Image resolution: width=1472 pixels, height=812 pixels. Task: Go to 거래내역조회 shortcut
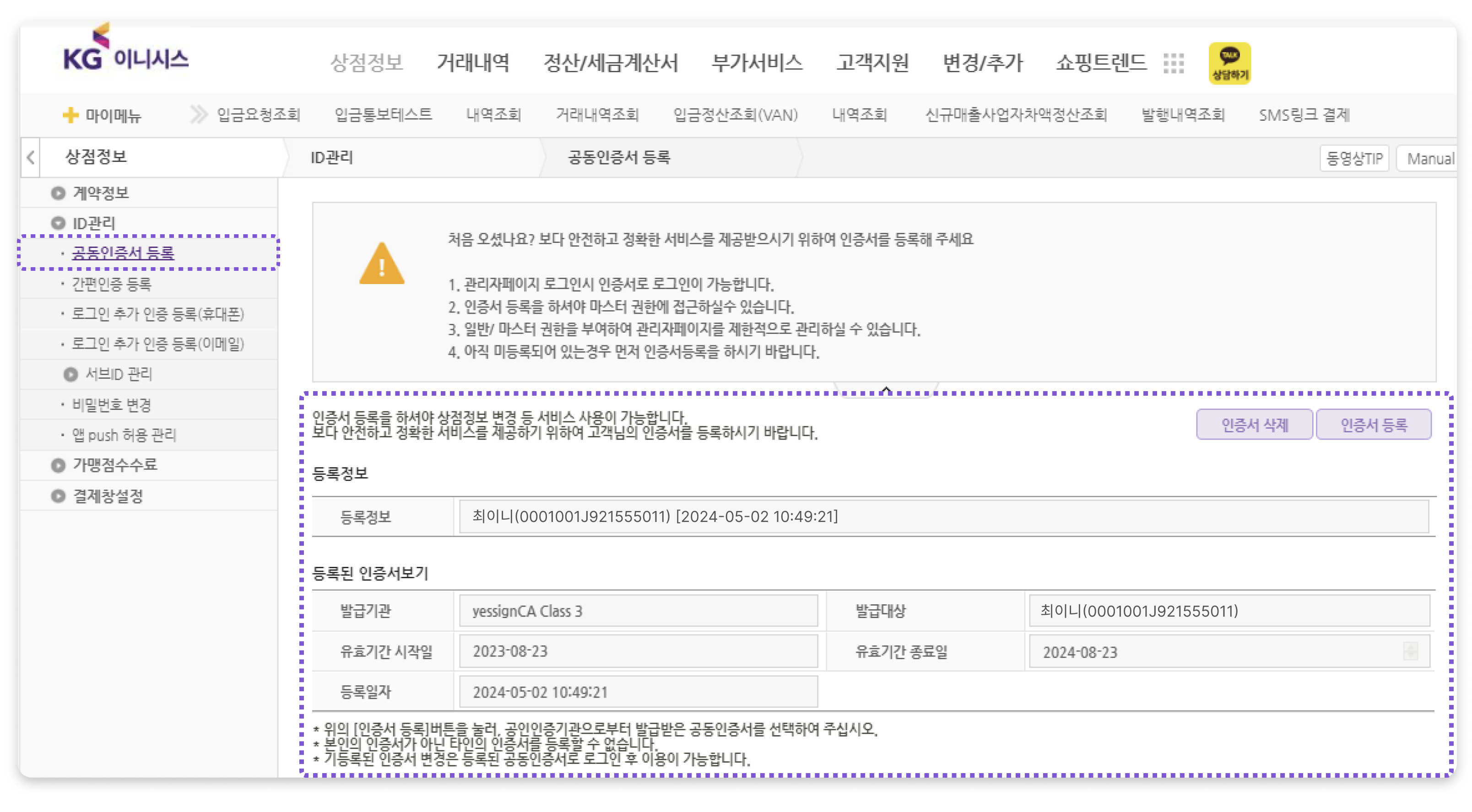[x=597, y=115]
